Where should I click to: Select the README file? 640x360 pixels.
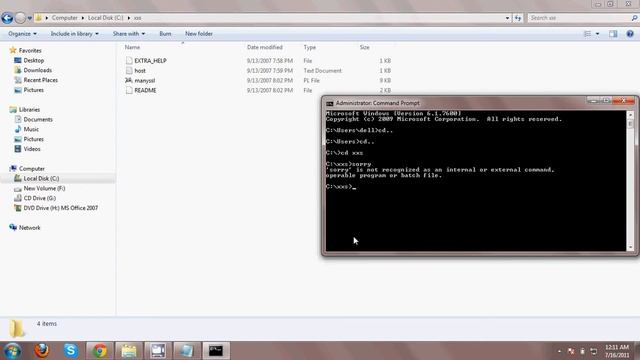coord(145,90)
